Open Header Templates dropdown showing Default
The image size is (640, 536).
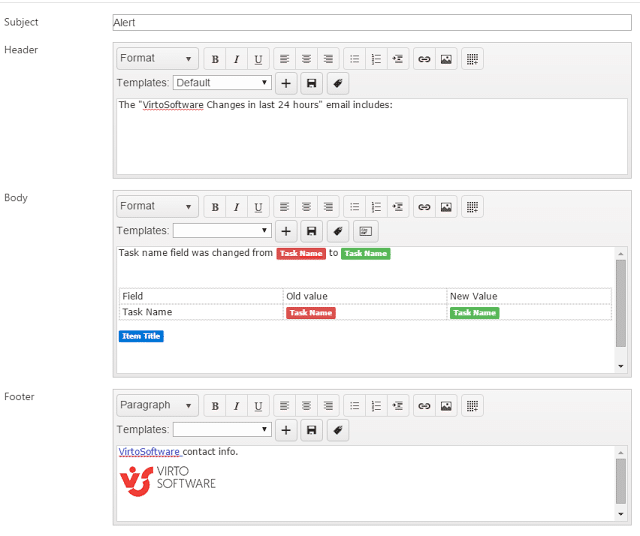point(222,82)
